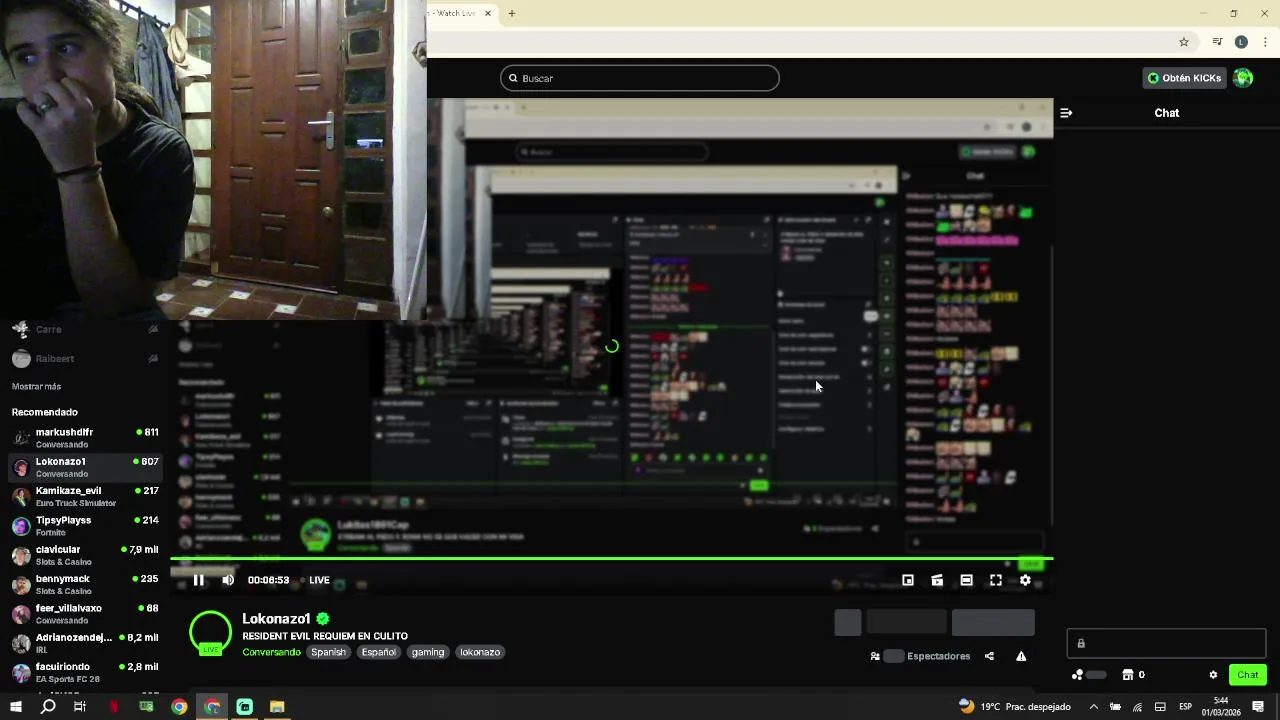Switch ESP keyboard language indicator

point(1185,706)
